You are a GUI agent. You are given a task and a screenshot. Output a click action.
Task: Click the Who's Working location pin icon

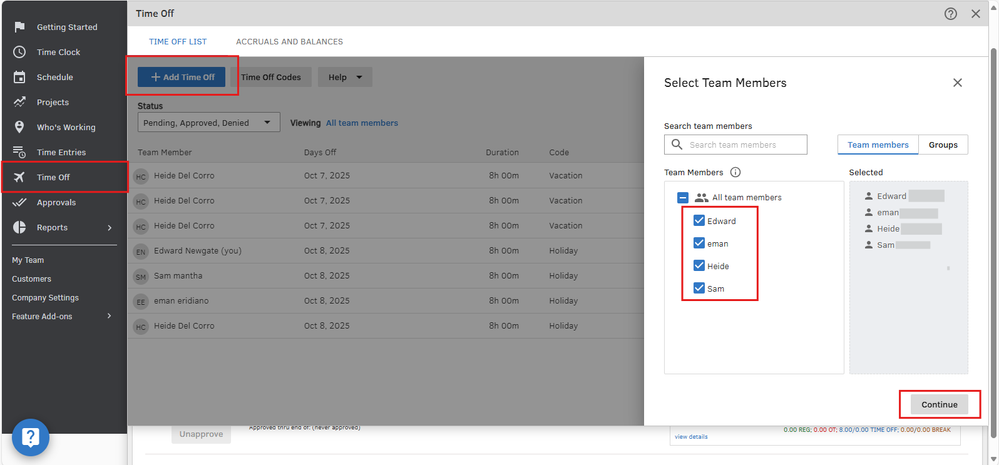pos(19,127)
